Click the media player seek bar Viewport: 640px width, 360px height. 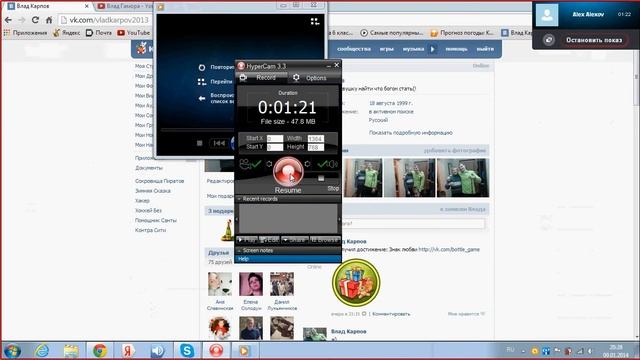pos(198,130)
